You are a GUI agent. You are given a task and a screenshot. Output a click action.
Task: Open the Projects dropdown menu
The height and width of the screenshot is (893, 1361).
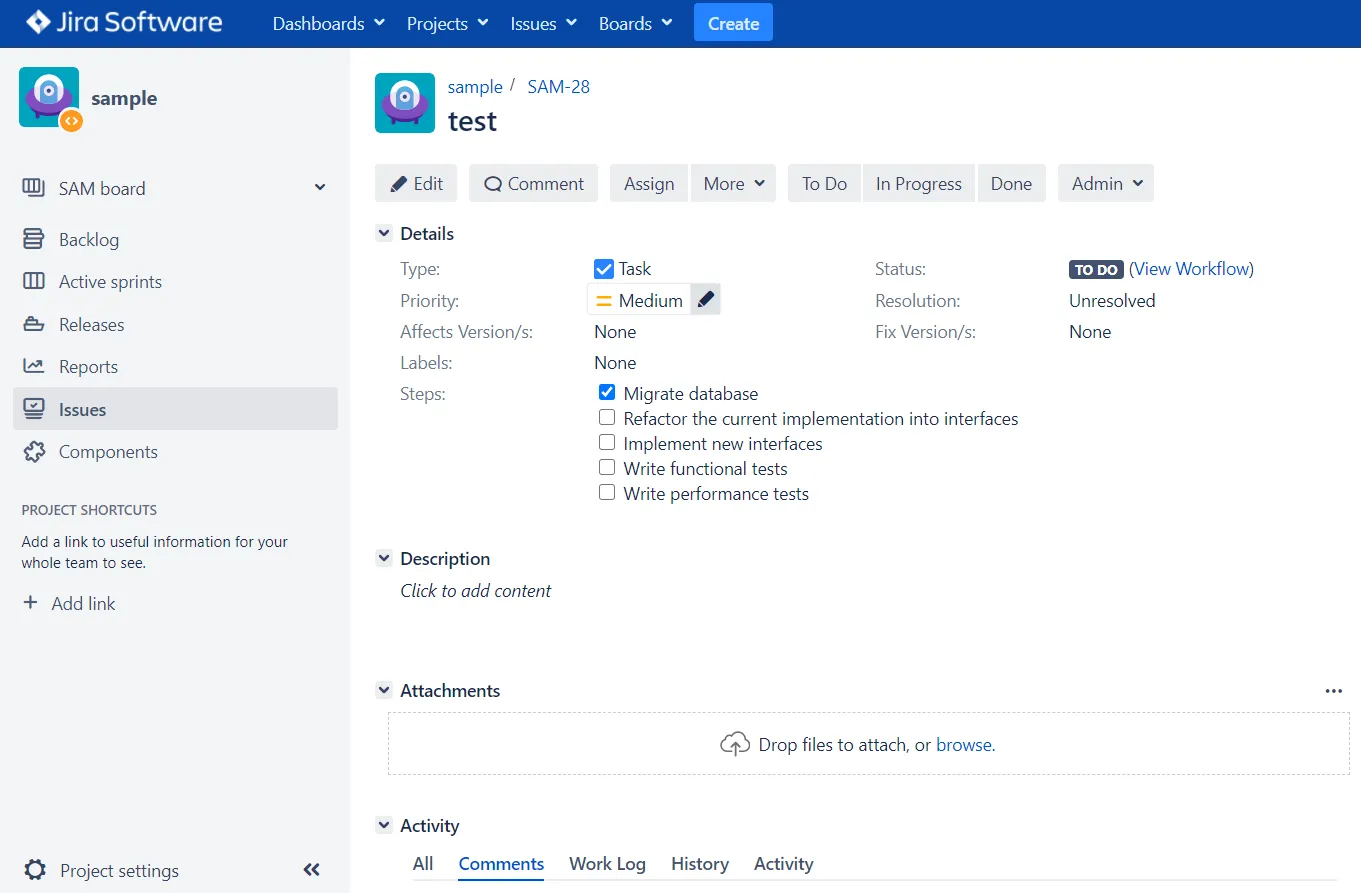point(447,23)
